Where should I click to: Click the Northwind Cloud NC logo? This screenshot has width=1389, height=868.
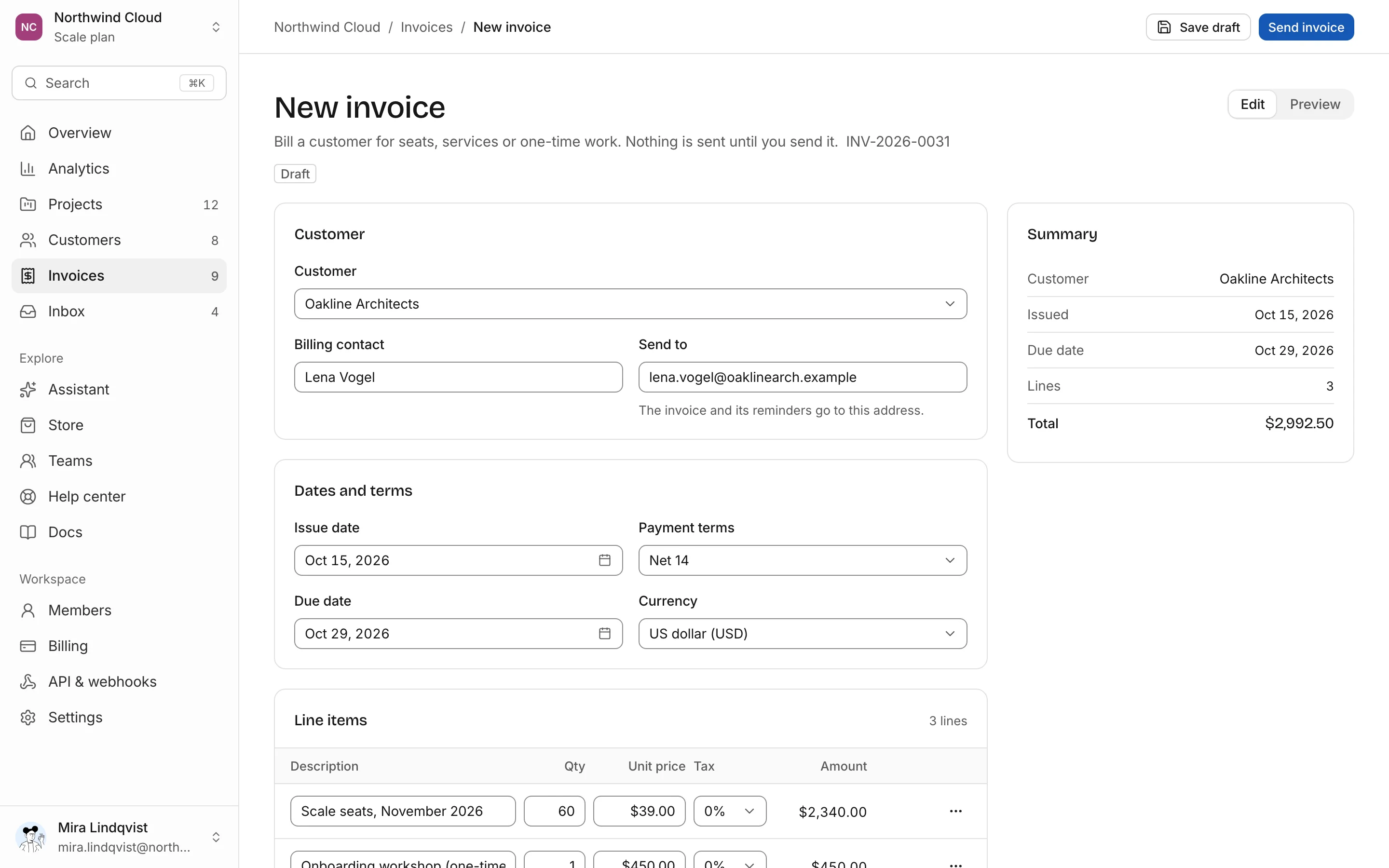pyautogui.click(x=29, y=27)
